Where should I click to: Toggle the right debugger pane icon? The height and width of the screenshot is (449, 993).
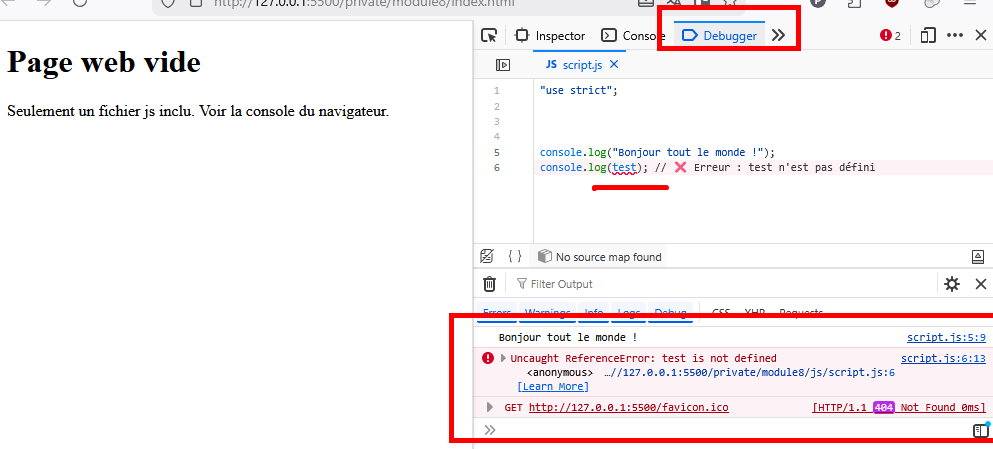(978, 257)
